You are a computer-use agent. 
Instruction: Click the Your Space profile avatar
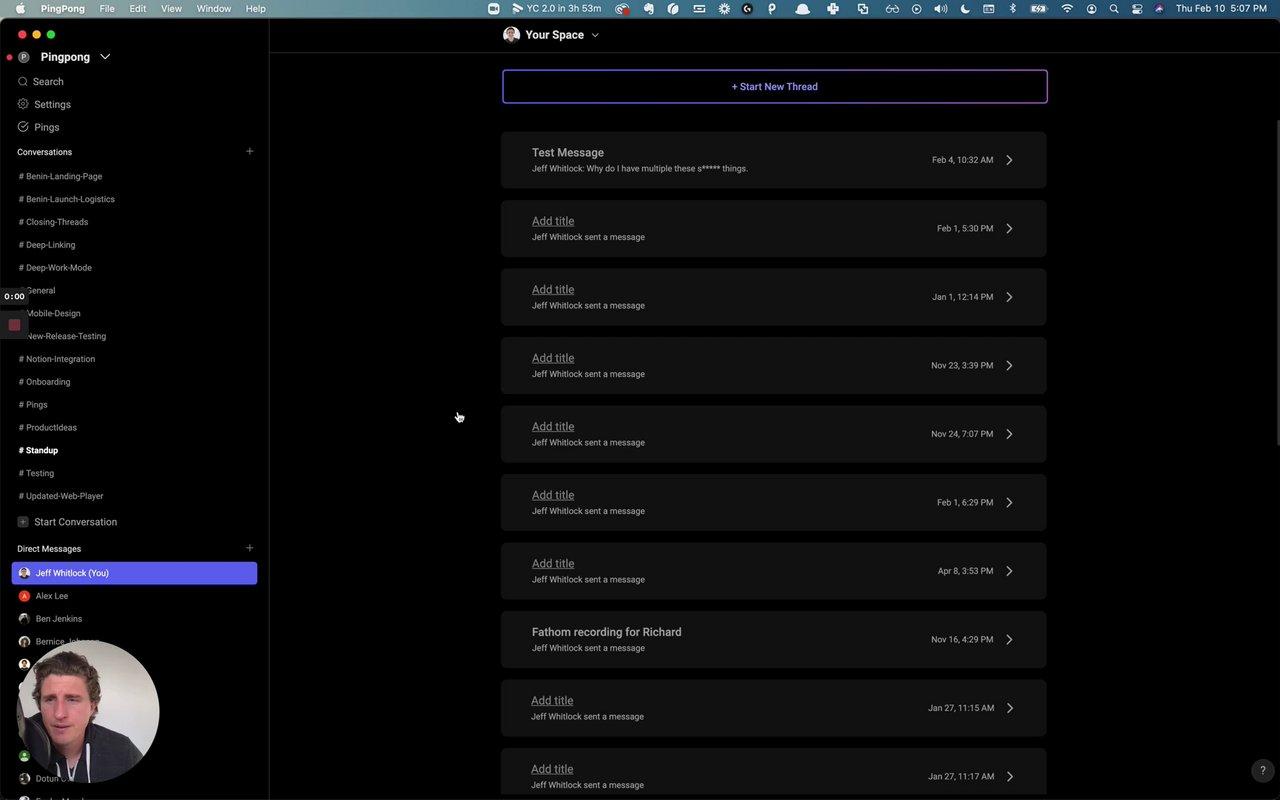click(511, 35)
